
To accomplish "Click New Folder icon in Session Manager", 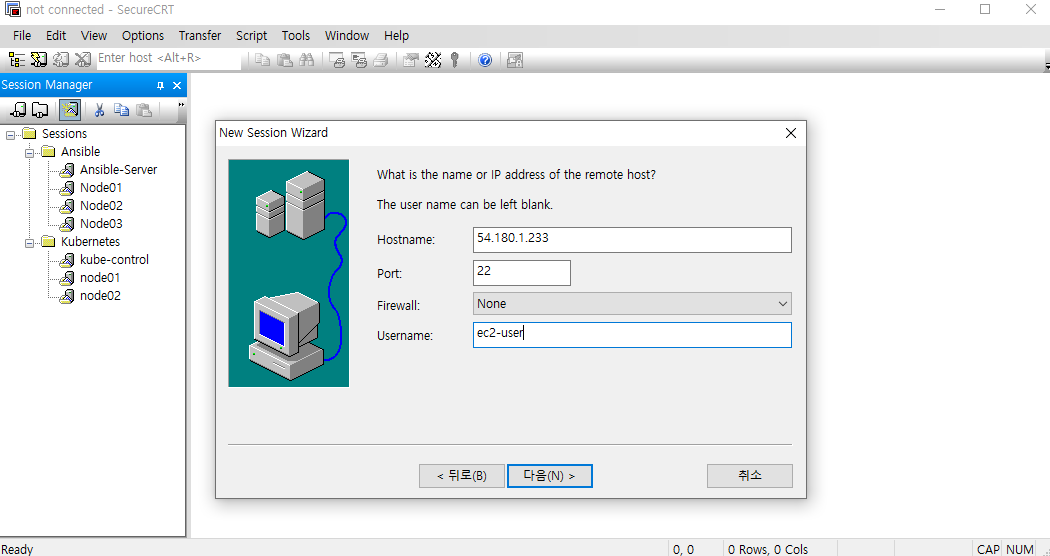I will pyautogui.click(x=40, y=110).
